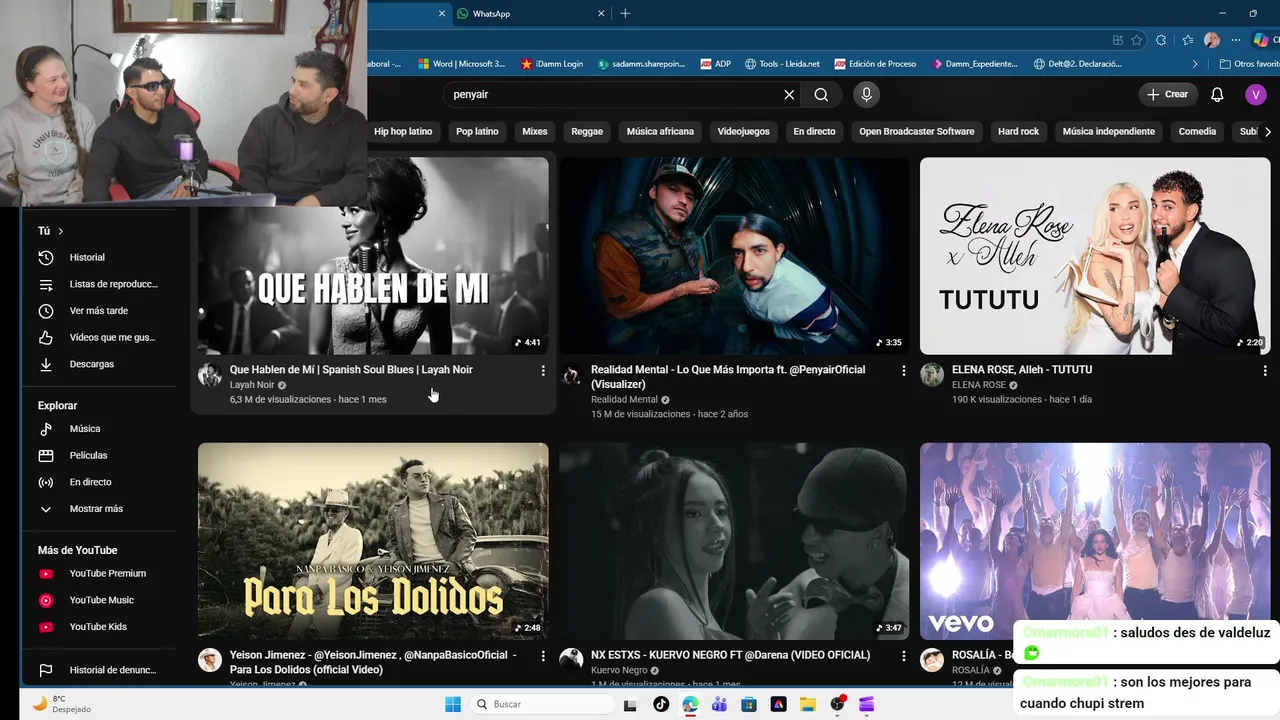
Task: Open Kuervo Negro channel avatar
Action: coord(571,660)
